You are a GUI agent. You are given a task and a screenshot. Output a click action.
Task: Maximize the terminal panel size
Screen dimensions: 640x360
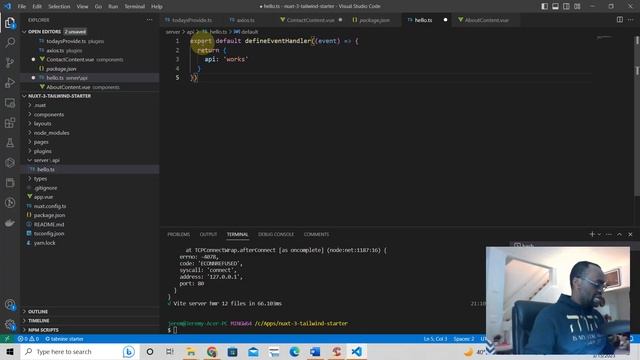(x=620, y=234)
